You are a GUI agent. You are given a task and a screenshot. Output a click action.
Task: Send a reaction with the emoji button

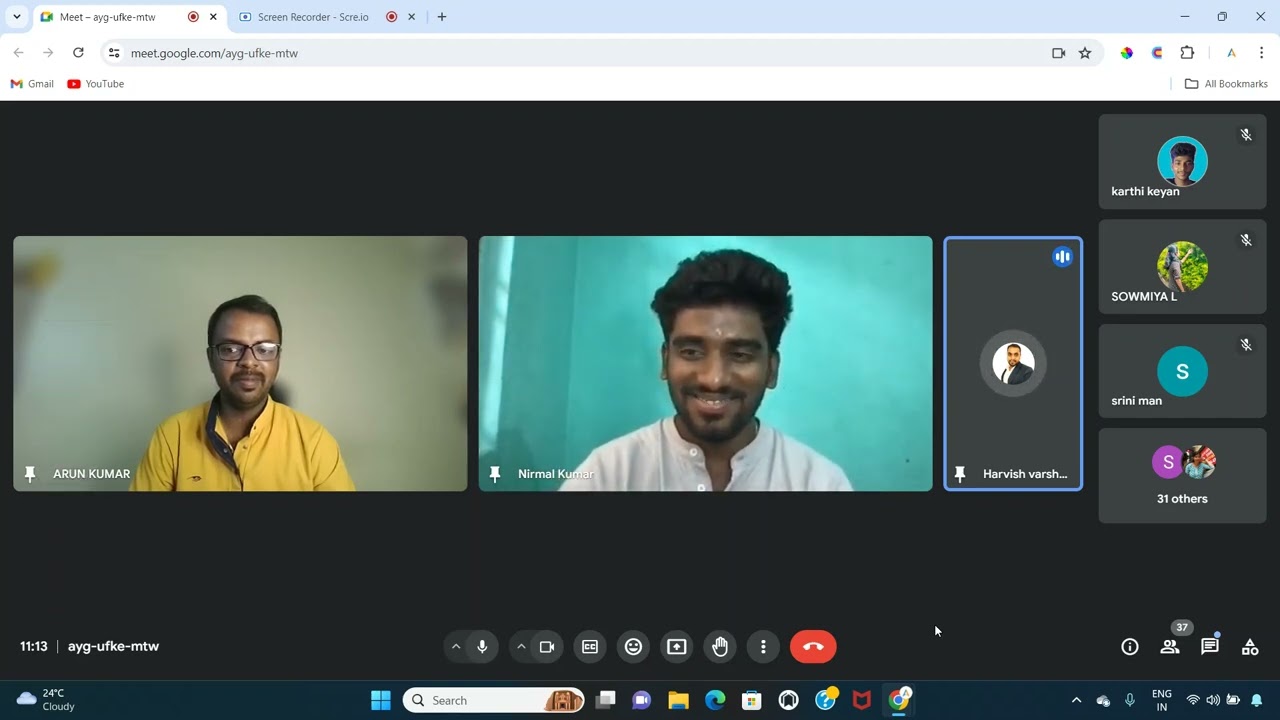click(x=633, y=647)
